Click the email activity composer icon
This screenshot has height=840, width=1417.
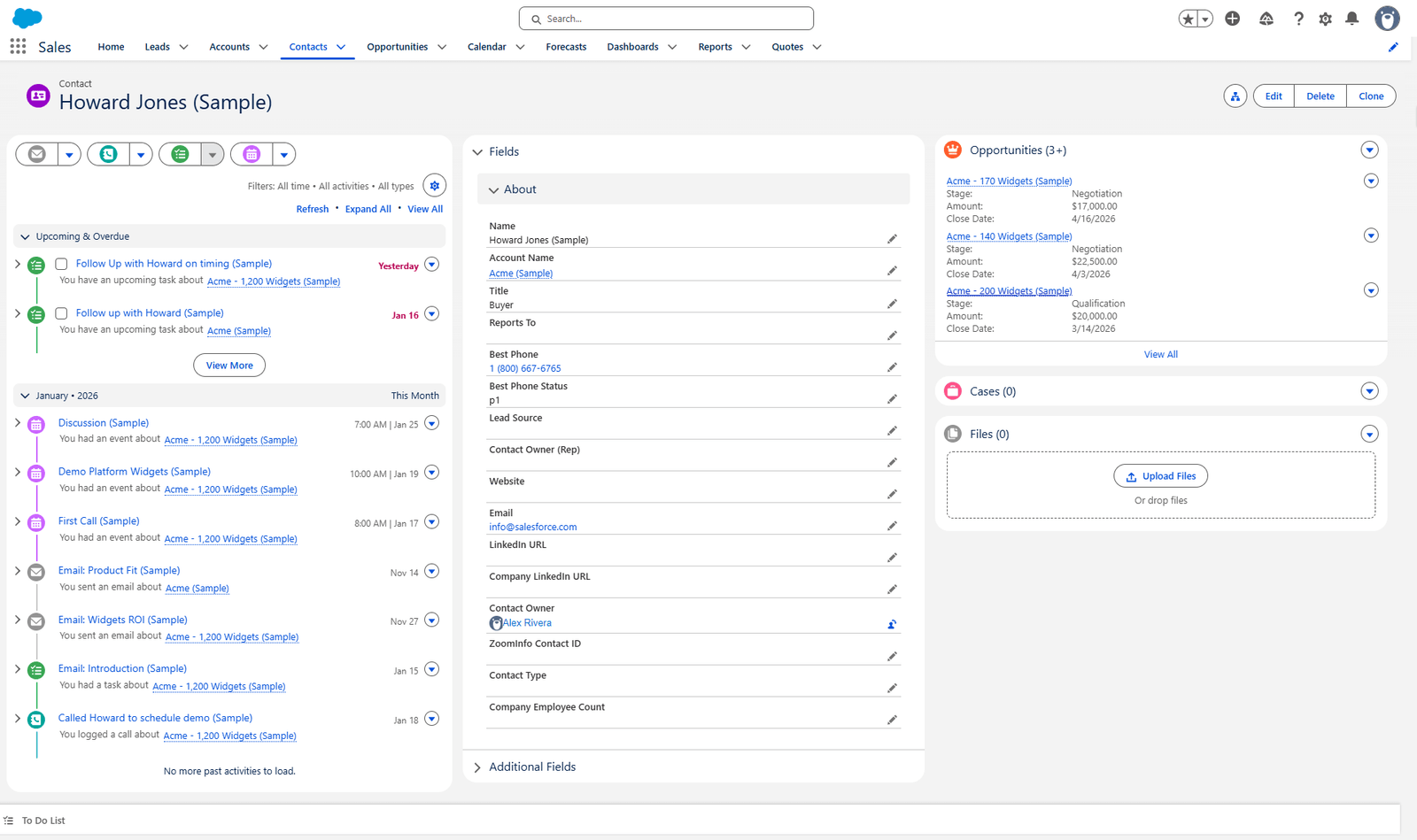click(x=37, y=154)
